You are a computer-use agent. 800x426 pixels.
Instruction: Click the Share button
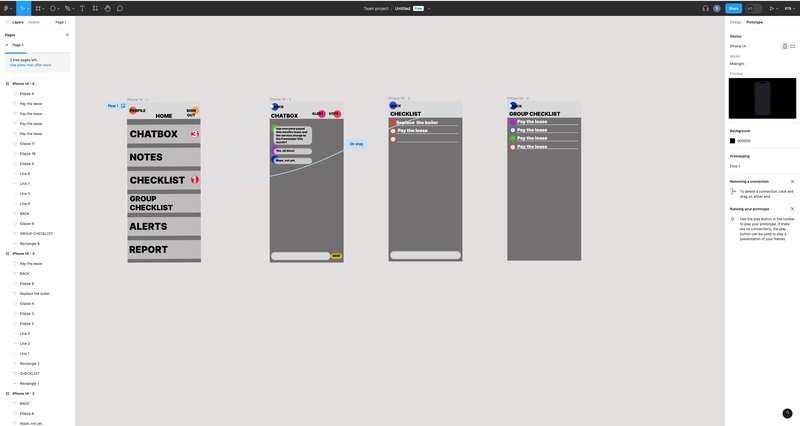point(734,8)
